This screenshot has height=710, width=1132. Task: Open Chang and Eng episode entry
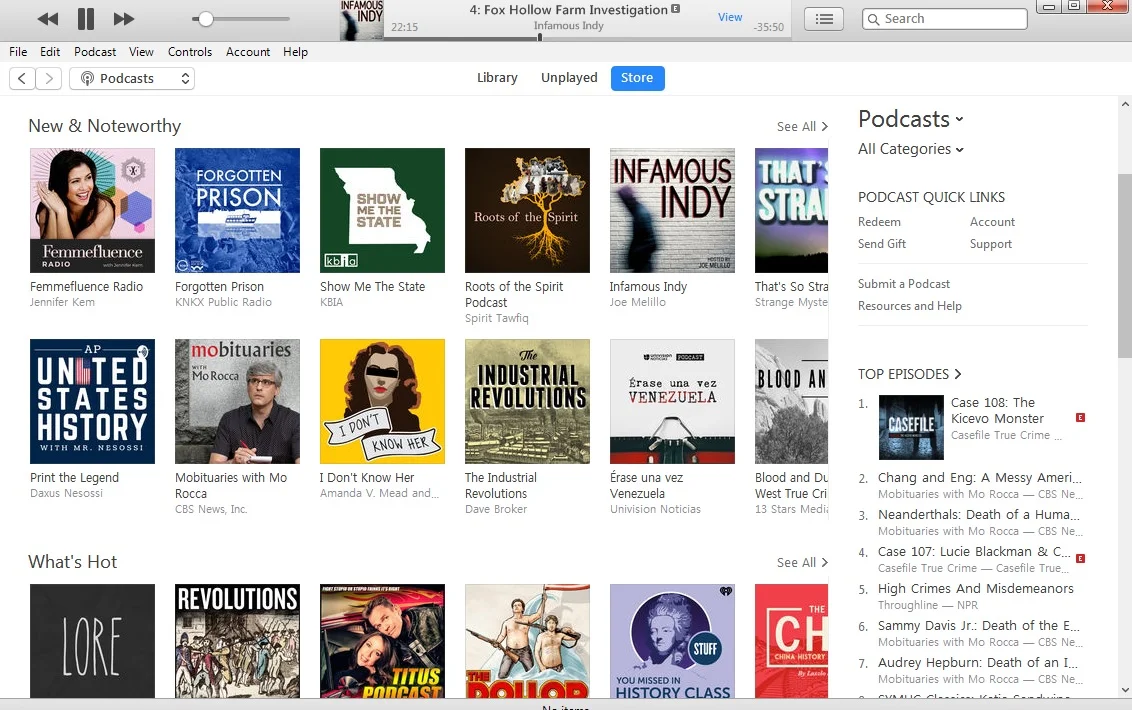click(980, 477)
